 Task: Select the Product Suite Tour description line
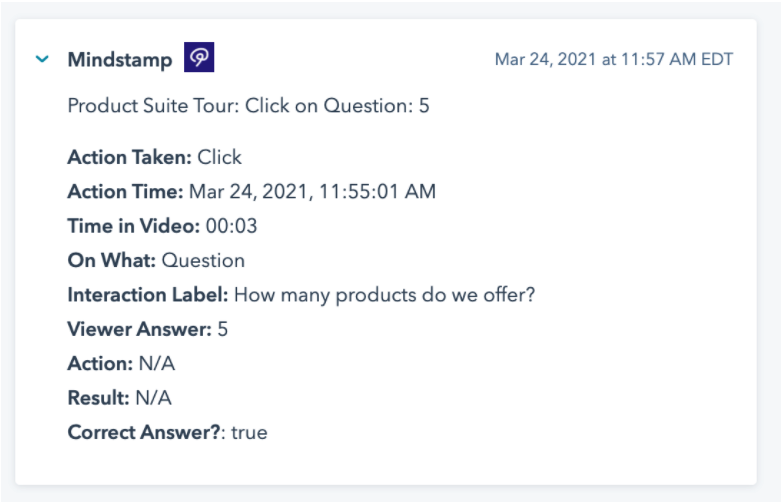(248, 105)
